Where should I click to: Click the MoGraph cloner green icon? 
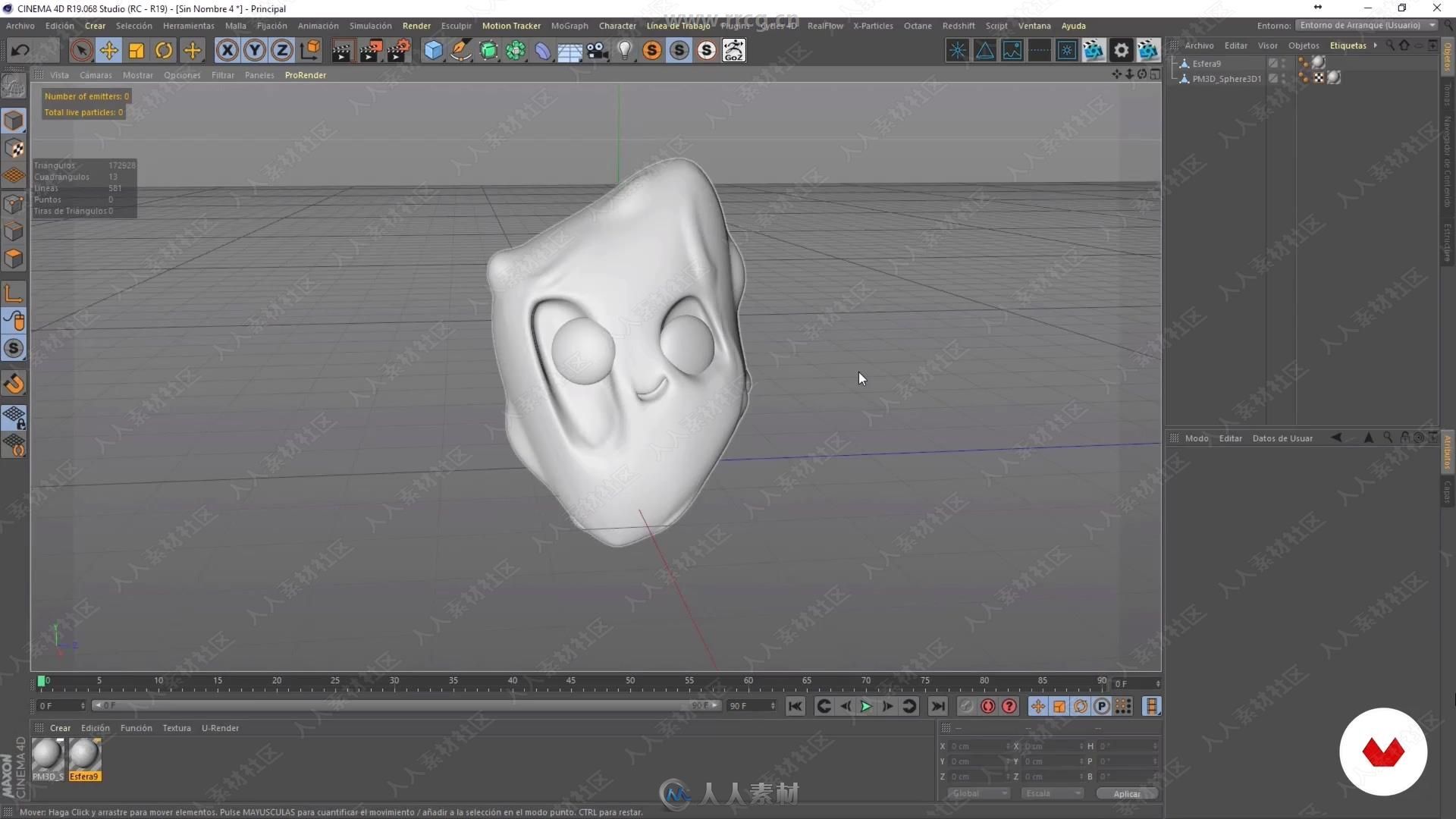tap(516, 51)
